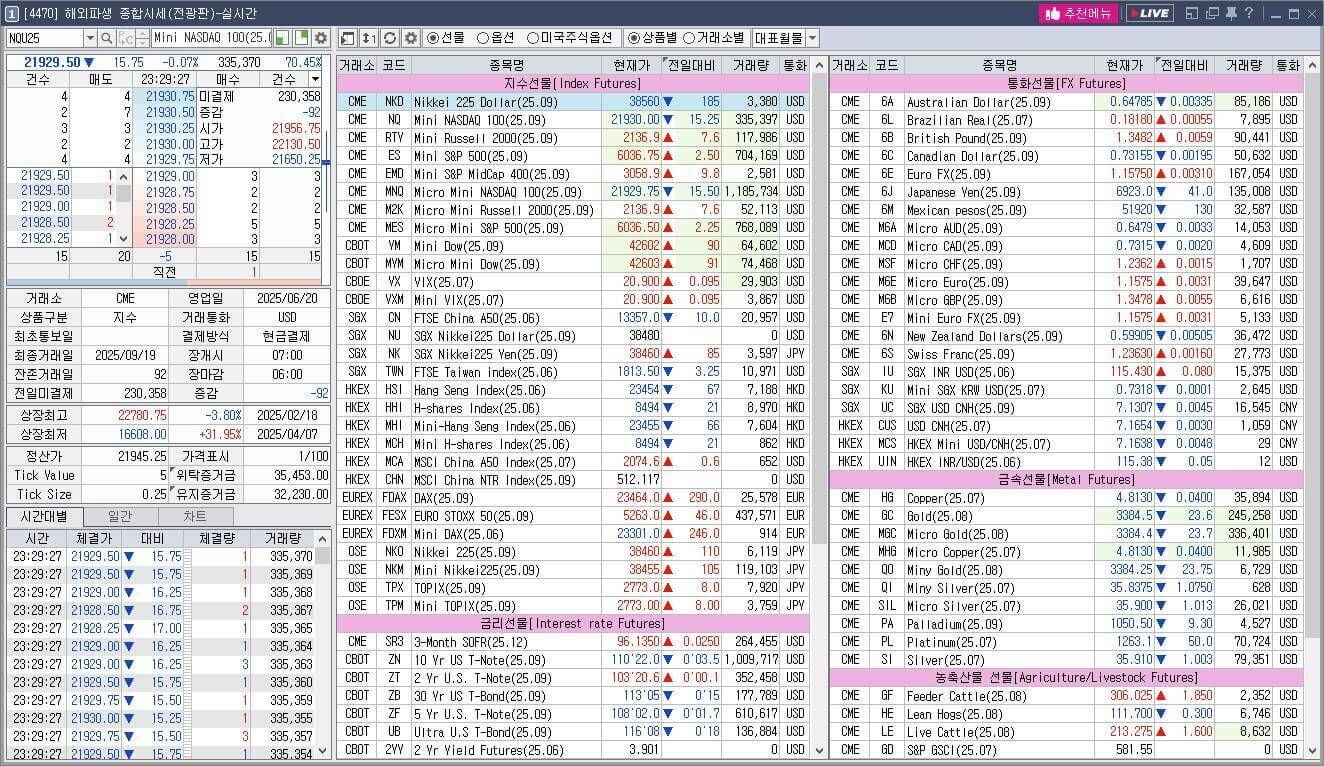1324x766 pixels.
Task: Click up arrow of right quote table scrollbar
Action: click(x=1312, y=65)
